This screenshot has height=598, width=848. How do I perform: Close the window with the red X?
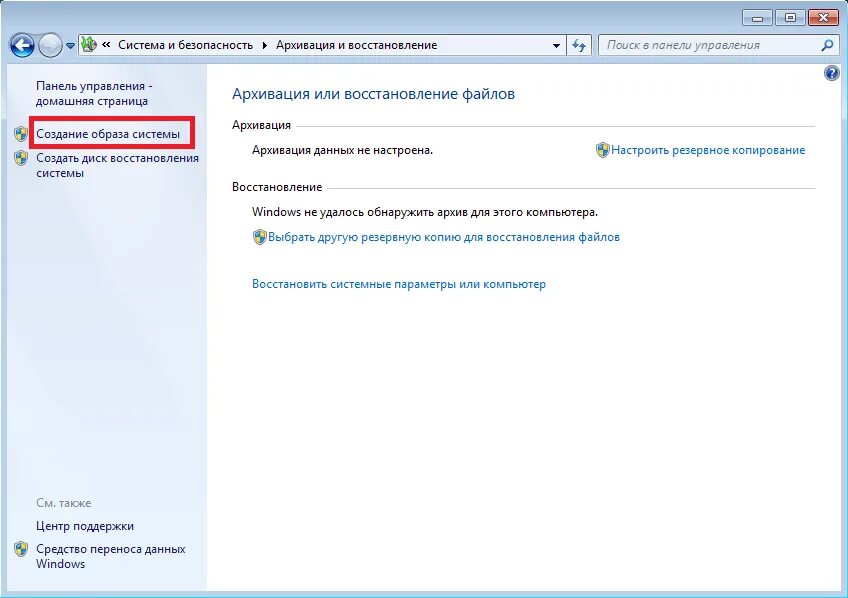823,18
